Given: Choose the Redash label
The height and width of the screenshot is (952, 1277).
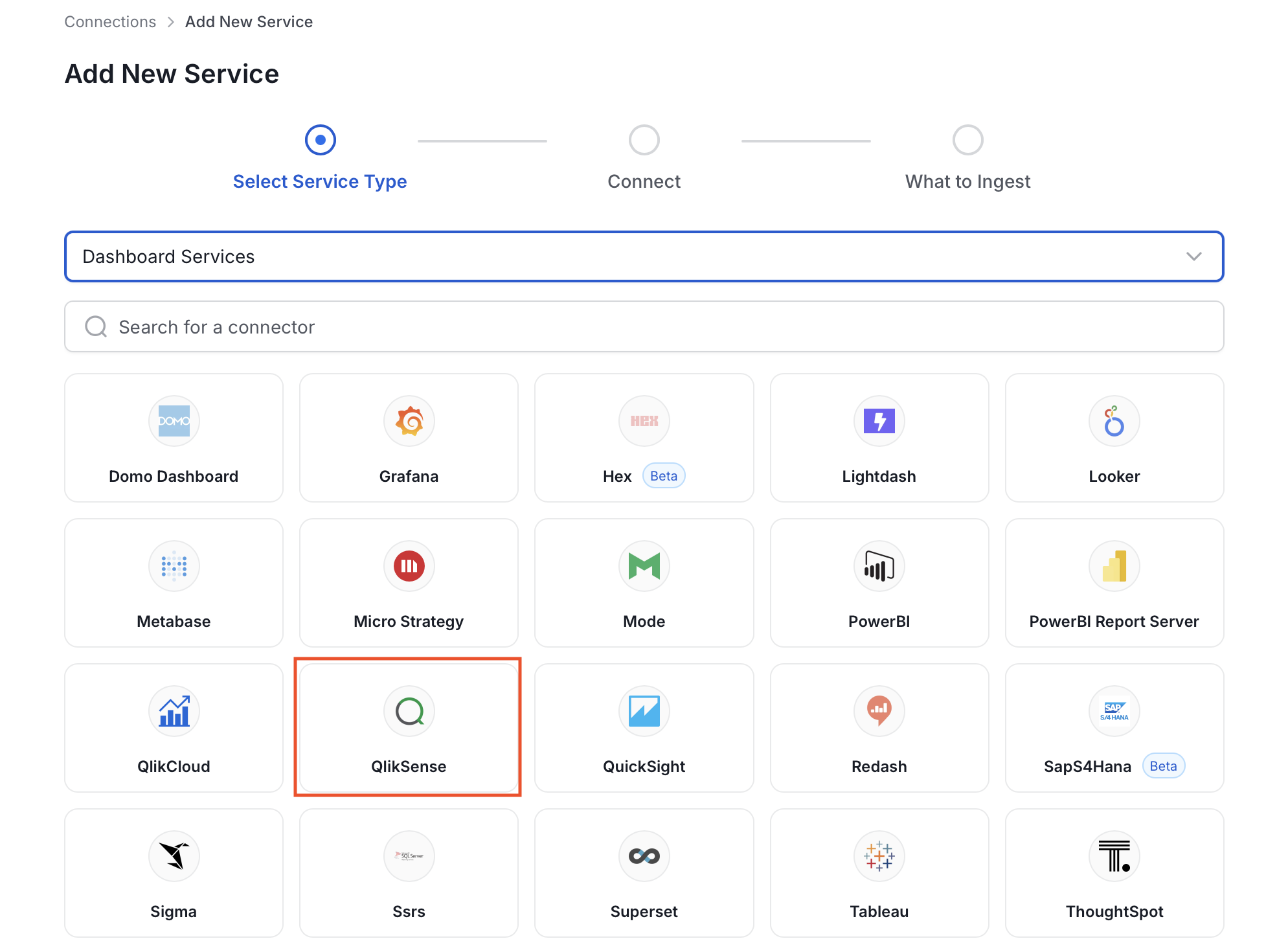Looking at the screenshot, I should pos(879,766).
